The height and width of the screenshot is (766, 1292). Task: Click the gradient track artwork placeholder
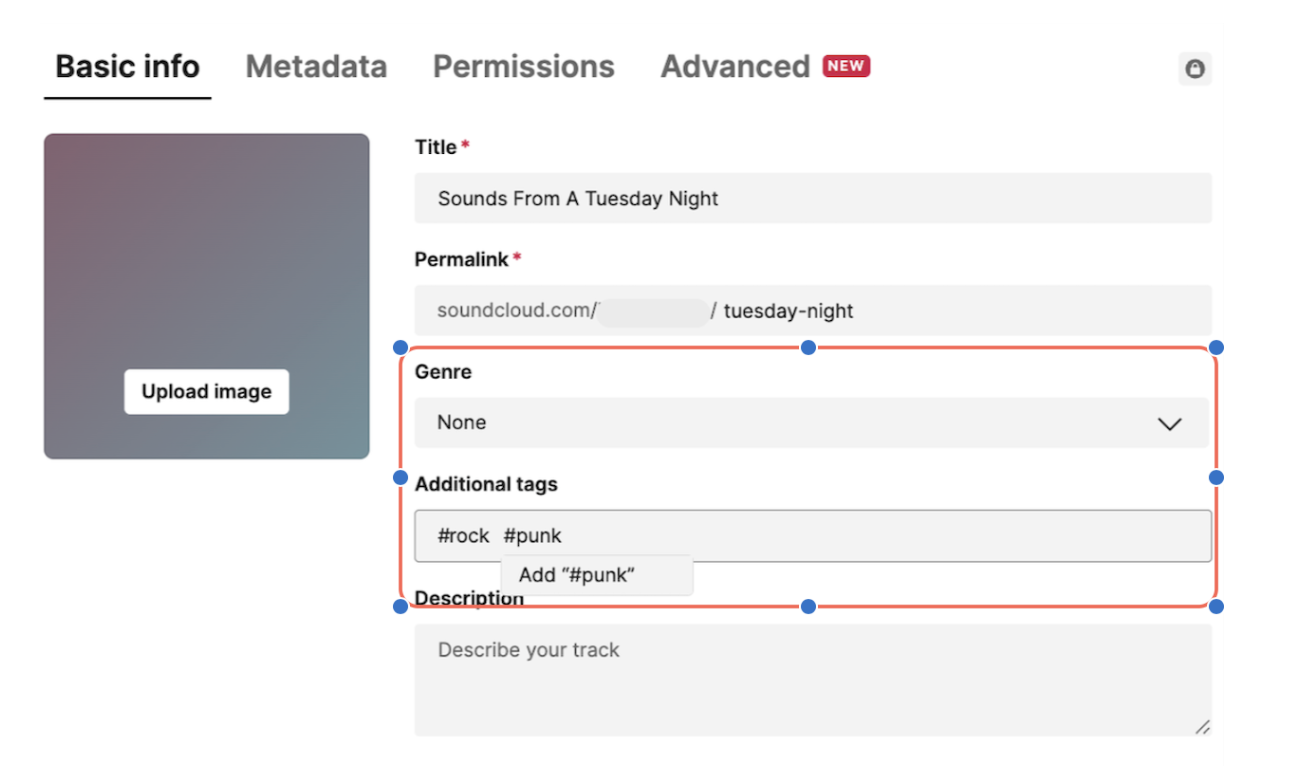click(206, 296)
